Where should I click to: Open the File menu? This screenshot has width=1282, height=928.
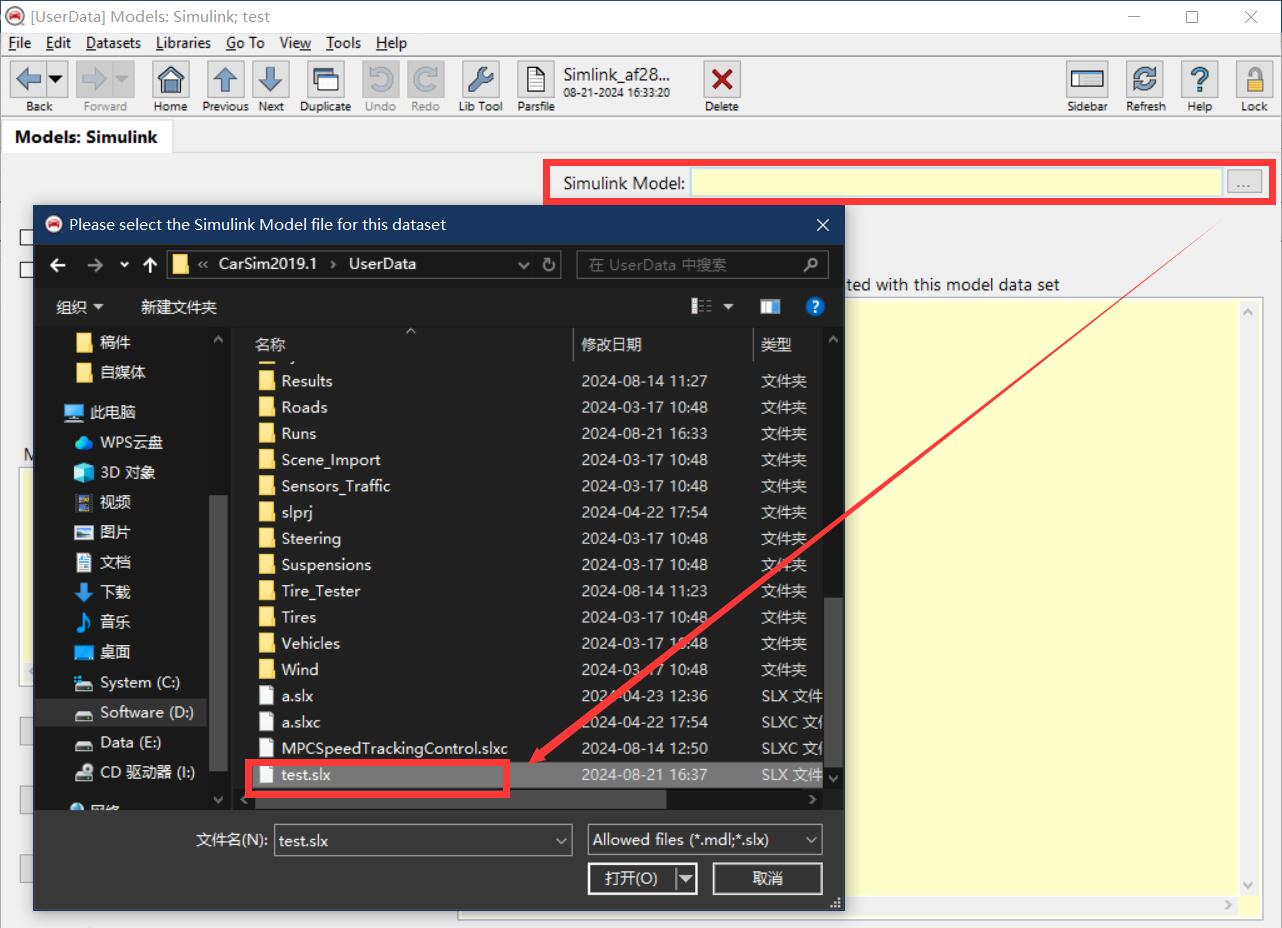click(20, 43)
